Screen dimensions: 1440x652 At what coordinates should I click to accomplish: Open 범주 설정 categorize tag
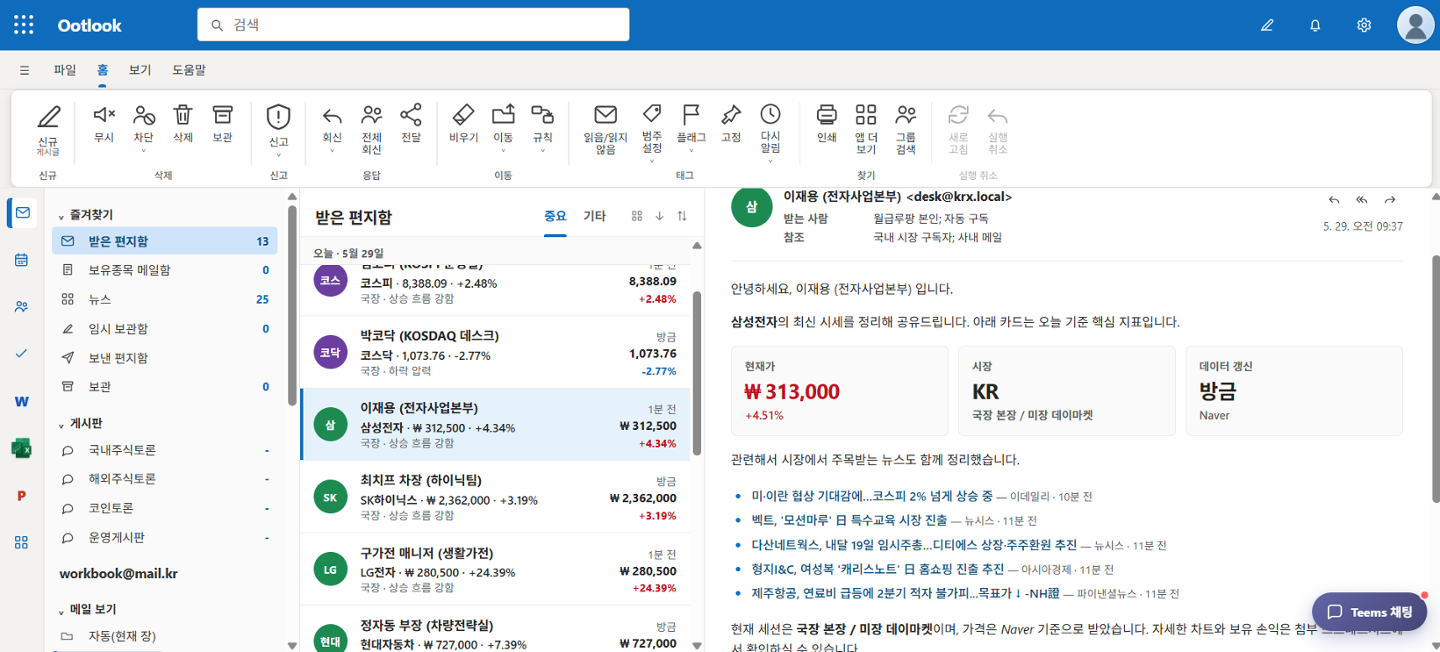click(652, 128)
